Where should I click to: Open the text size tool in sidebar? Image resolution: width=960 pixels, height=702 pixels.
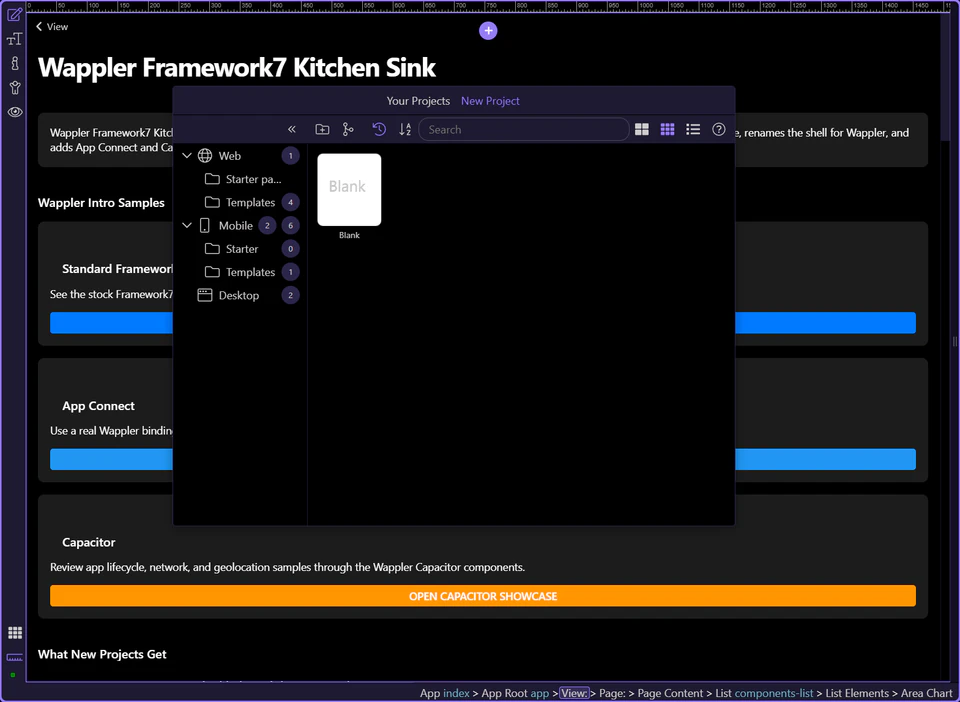point(14,39)
